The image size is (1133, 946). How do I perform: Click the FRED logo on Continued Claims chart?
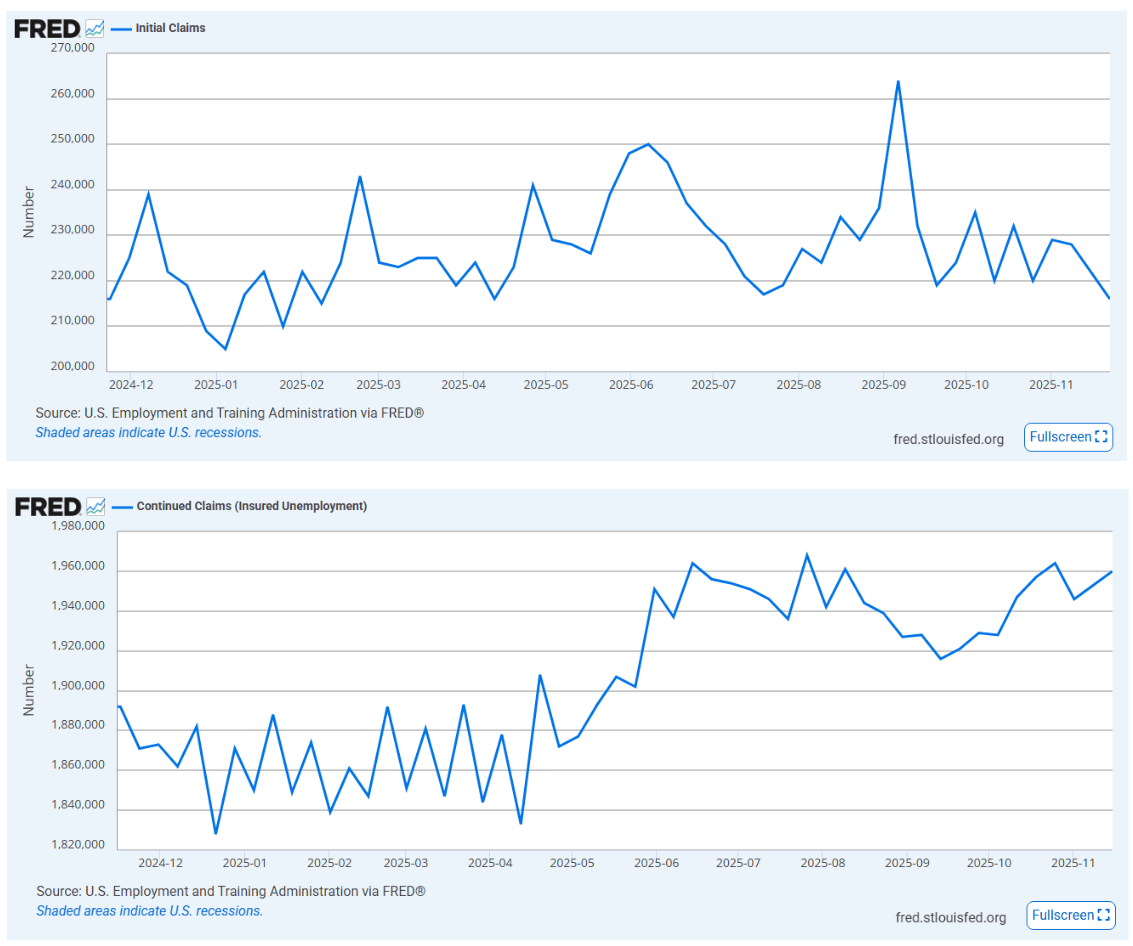[x=48, y=507]
